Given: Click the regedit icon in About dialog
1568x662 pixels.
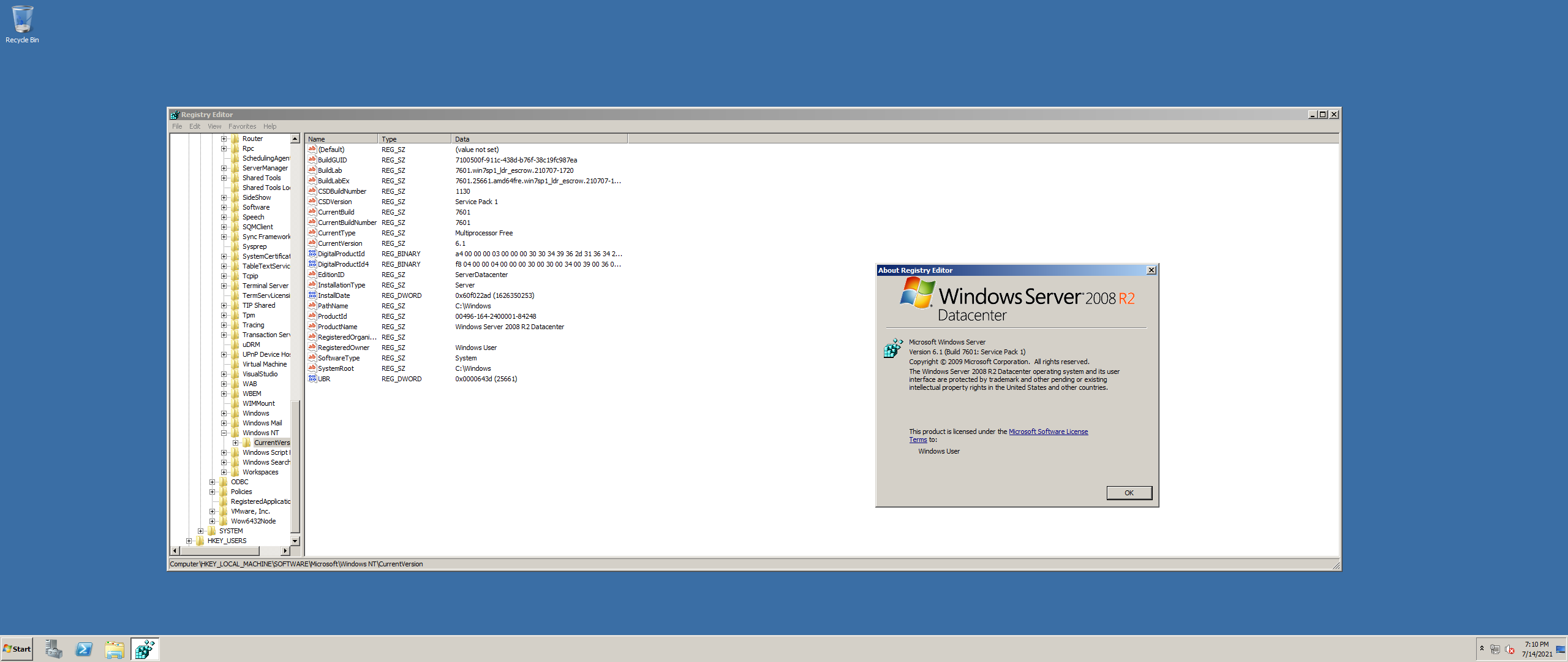Looking at the screenshot, I should tap(893, 348).
